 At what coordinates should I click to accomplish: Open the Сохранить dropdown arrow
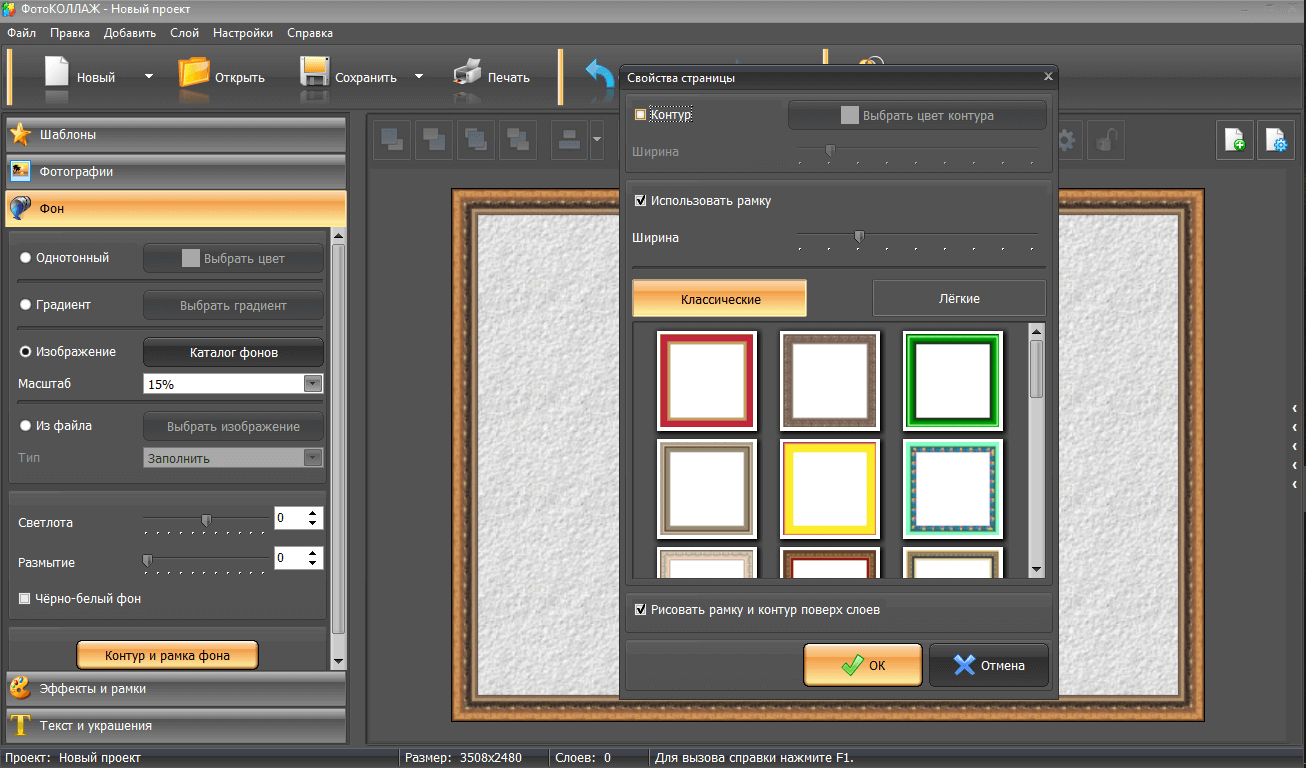(419, 76)
